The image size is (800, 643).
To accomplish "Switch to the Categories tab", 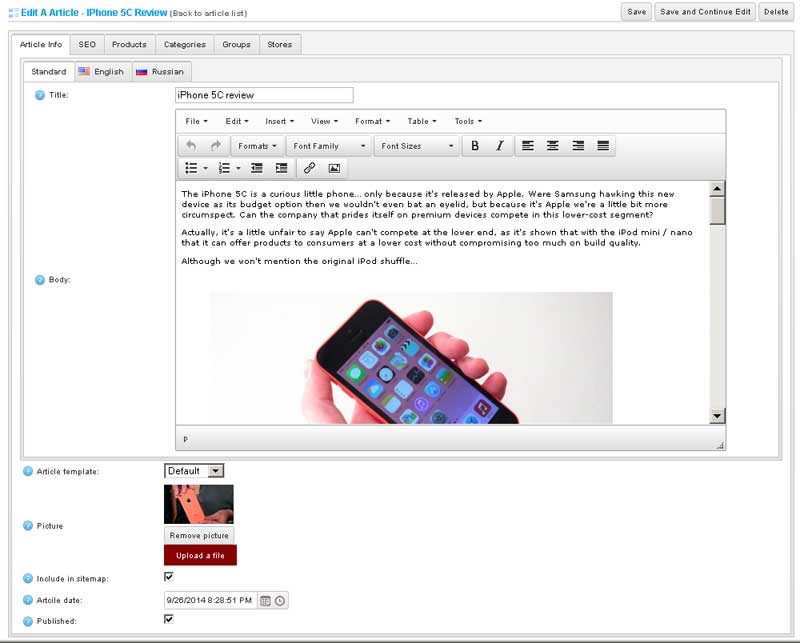I will [x=185, y=44].
